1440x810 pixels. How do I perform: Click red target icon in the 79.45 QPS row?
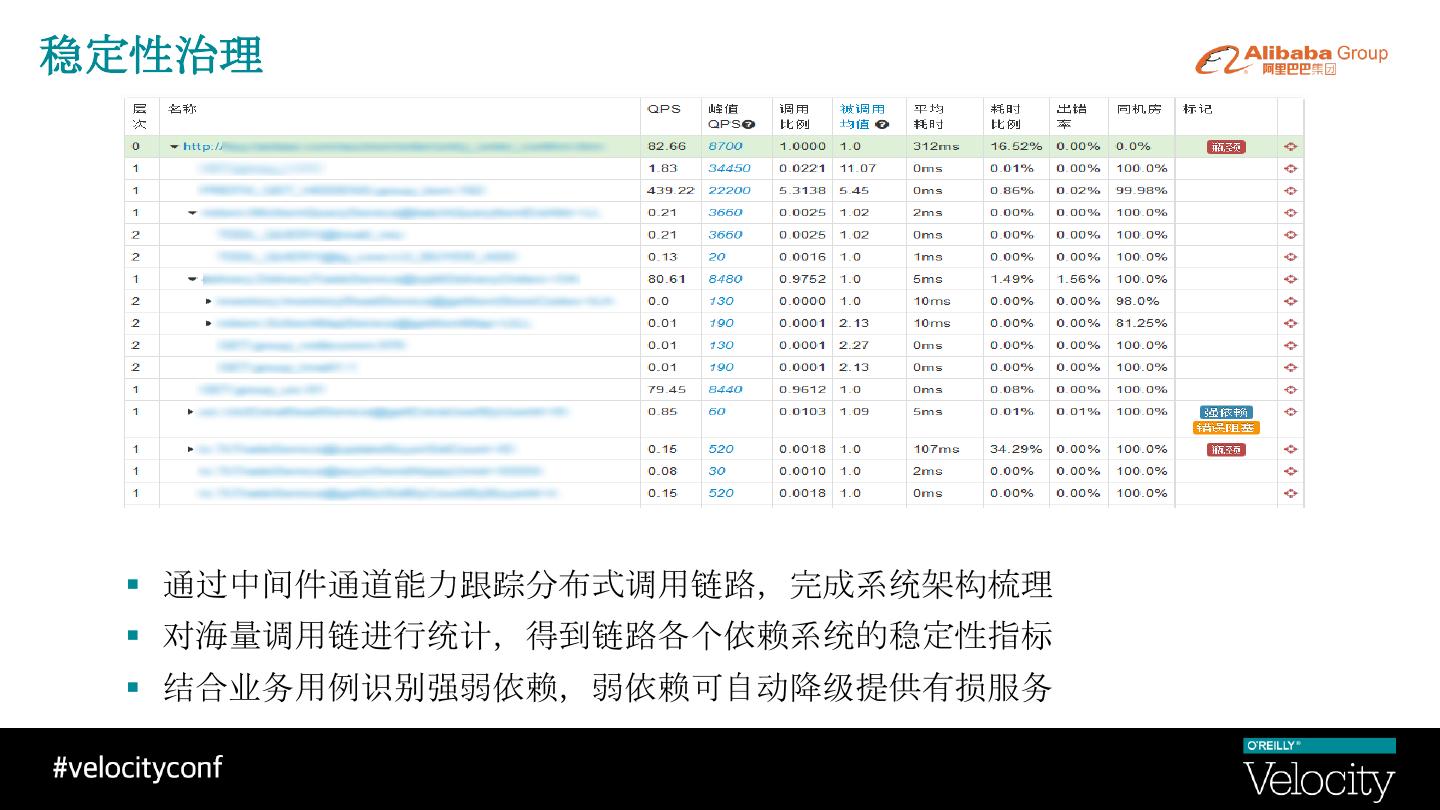pyautogui.click(x=1291, y=390)
